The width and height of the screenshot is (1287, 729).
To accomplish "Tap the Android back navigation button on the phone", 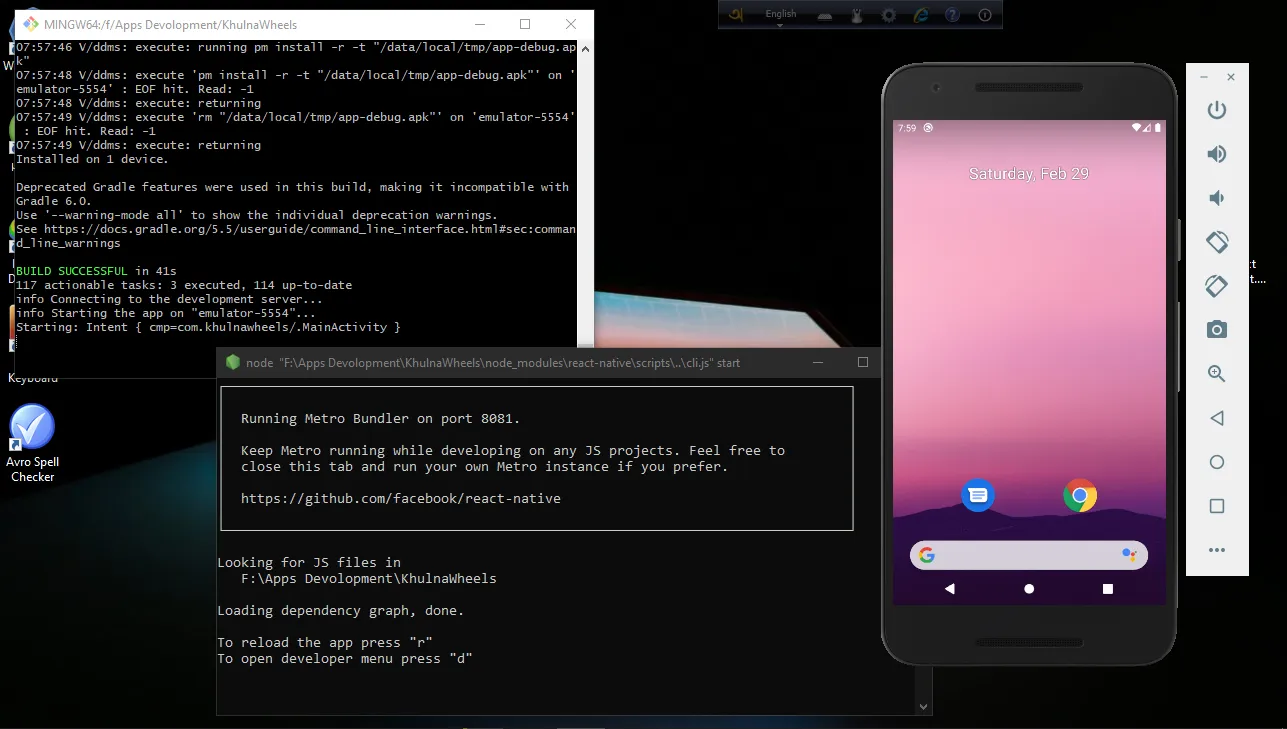I will [x=950, y=589].
